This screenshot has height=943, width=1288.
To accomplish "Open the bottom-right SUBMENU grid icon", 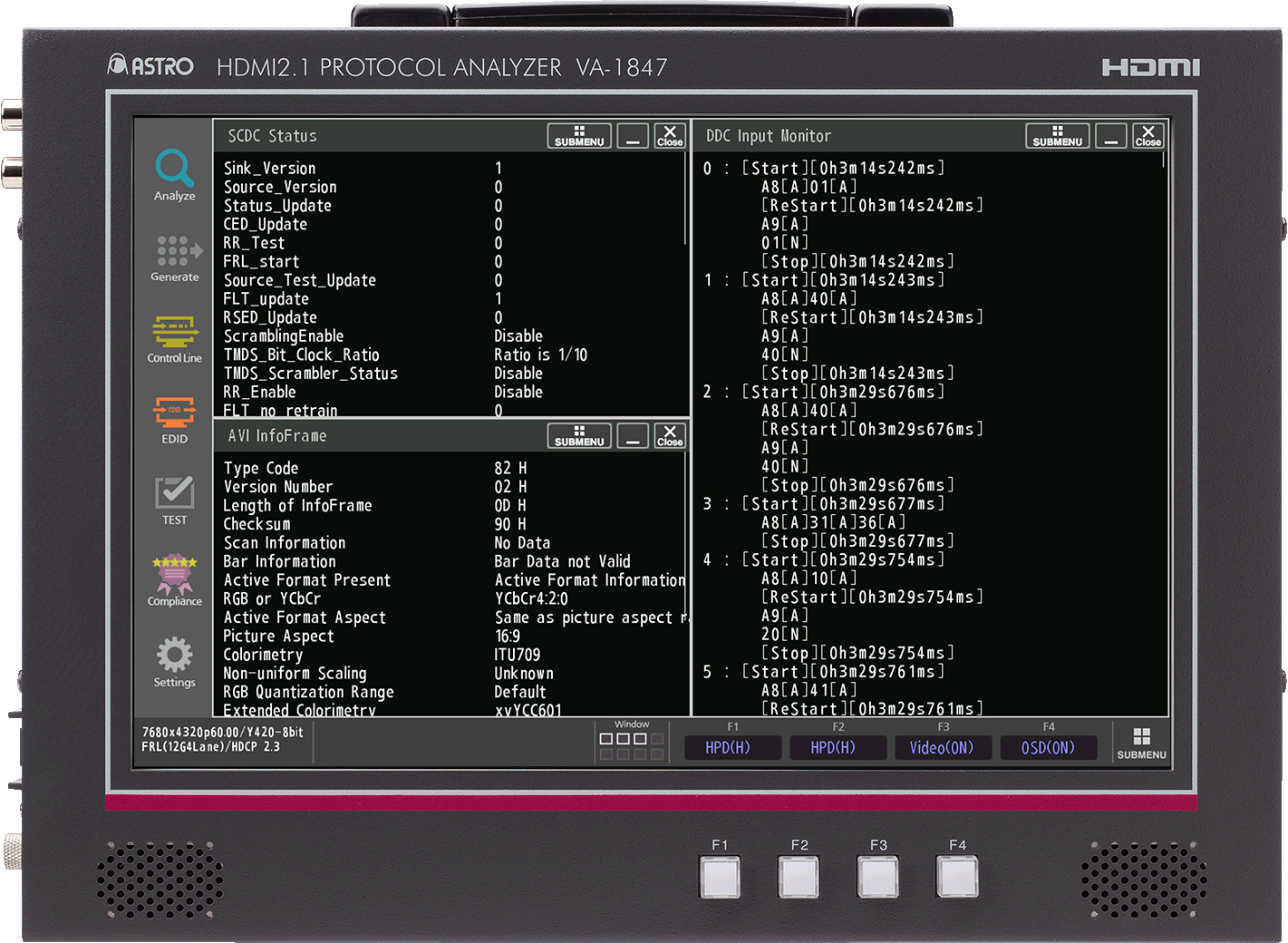I will [x=1141, y=743].
